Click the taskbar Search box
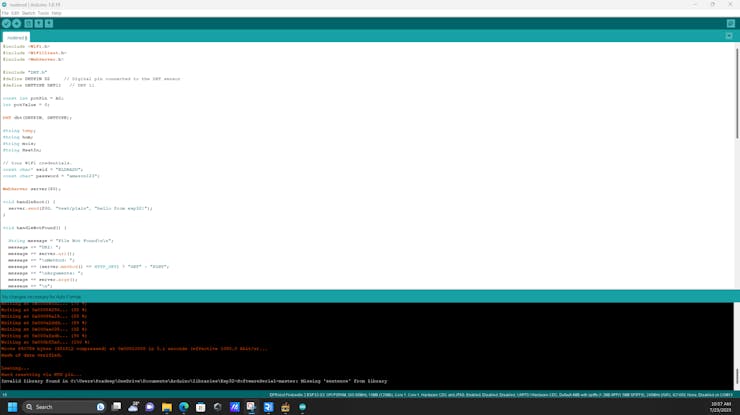Viewport: 740px width, 415px height. 65,407
